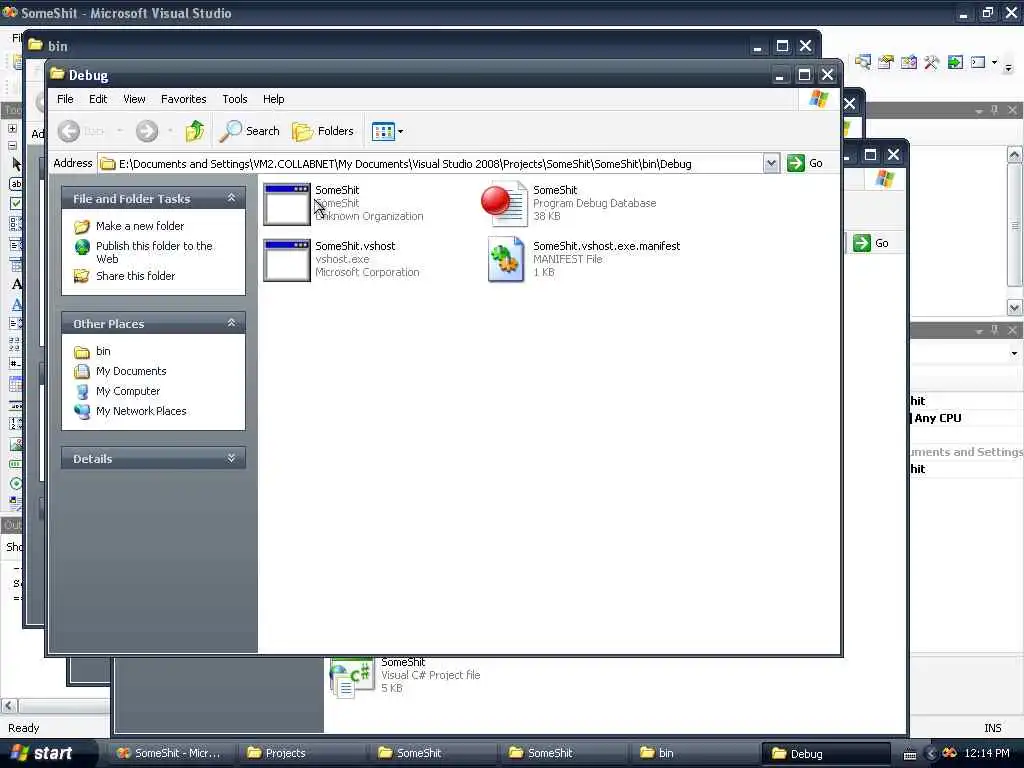This screenshot has height=768, width=1024.
Task: Open the Favorites menu
Action: point(184,99)
